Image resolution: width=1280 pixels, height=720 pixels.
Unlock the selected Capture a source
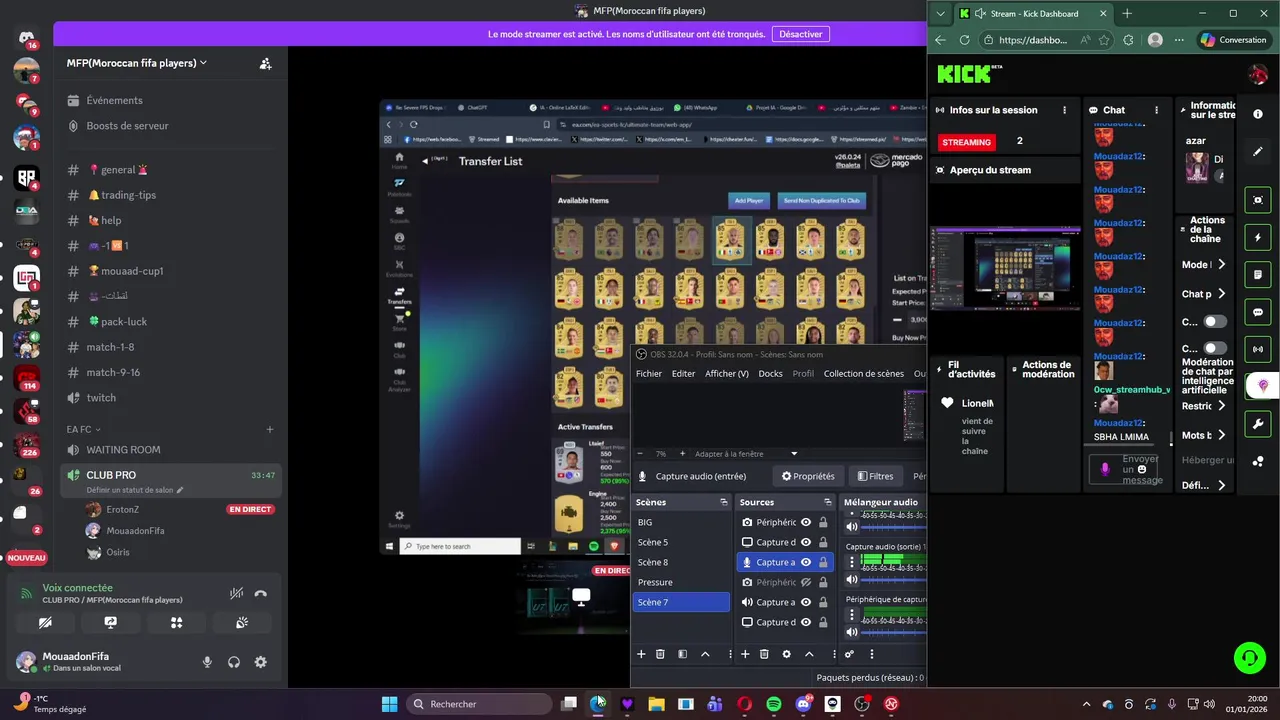tap(823, 562)
